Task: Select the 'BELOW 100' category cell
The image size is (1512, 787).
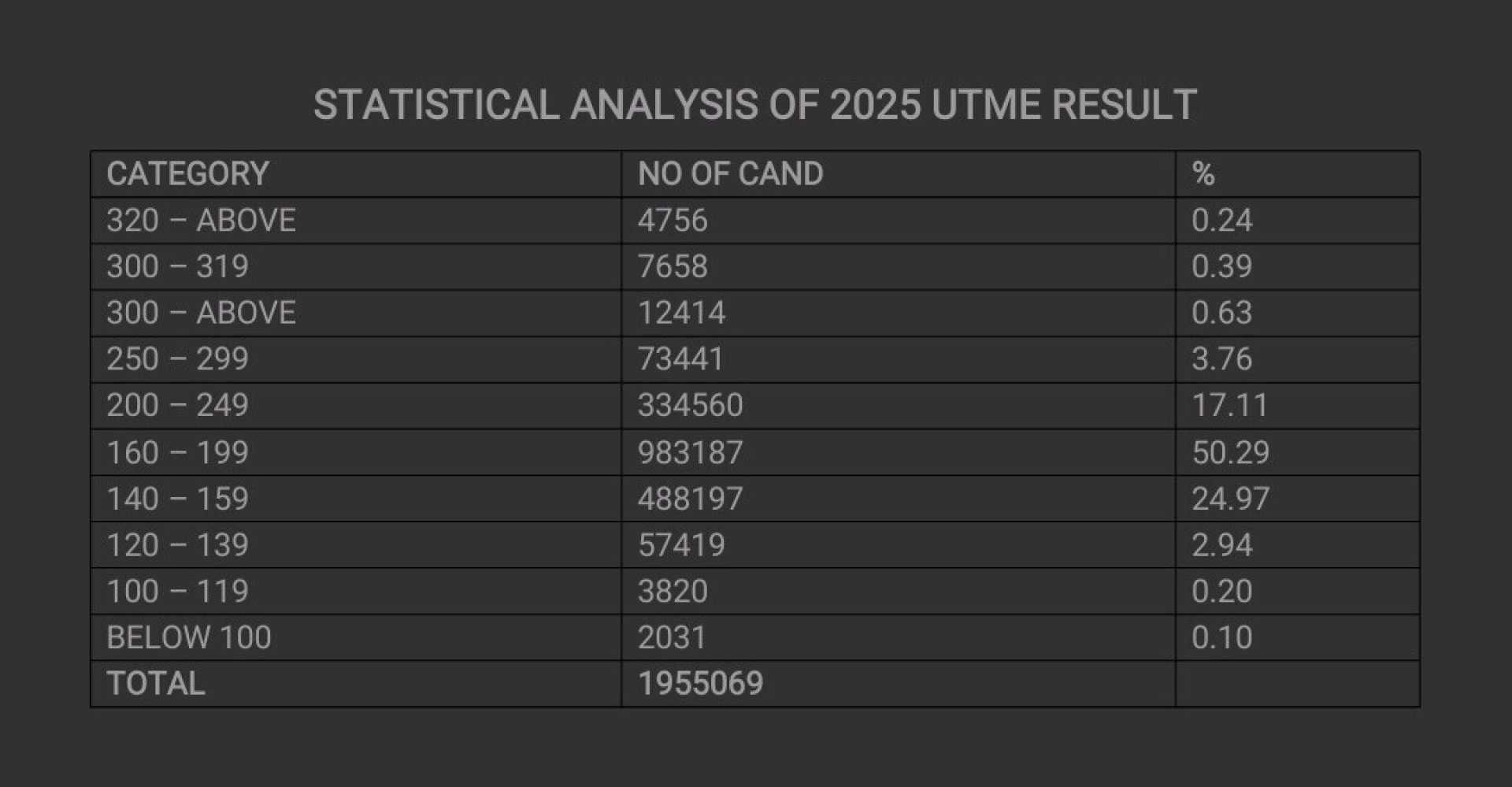Action: coord(189,637)
